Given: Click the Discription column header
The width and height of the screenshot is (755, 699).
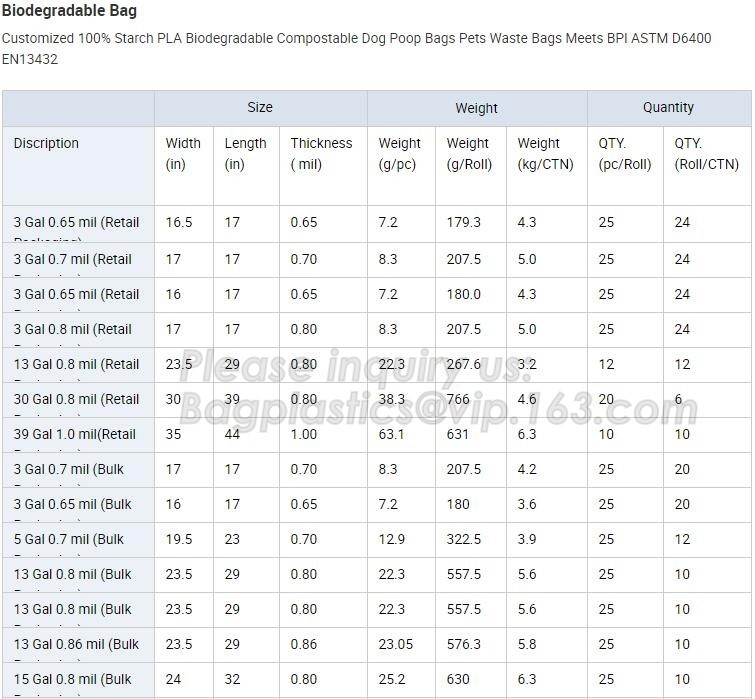Looking at the screenshot, I should click(x=46, y=143).
